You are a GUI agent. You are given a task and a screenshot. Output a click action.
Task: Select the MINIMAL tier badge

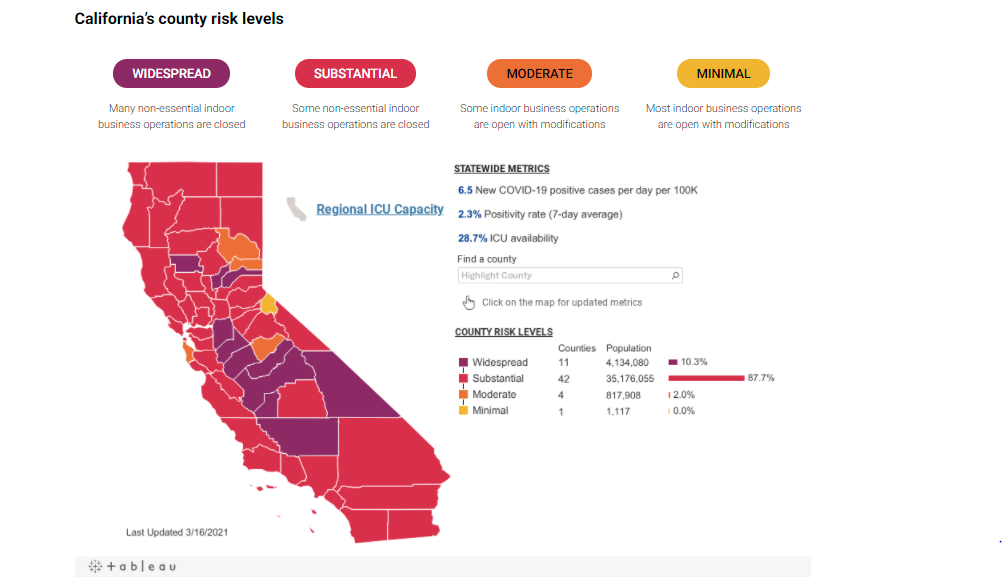click(723, 74)
